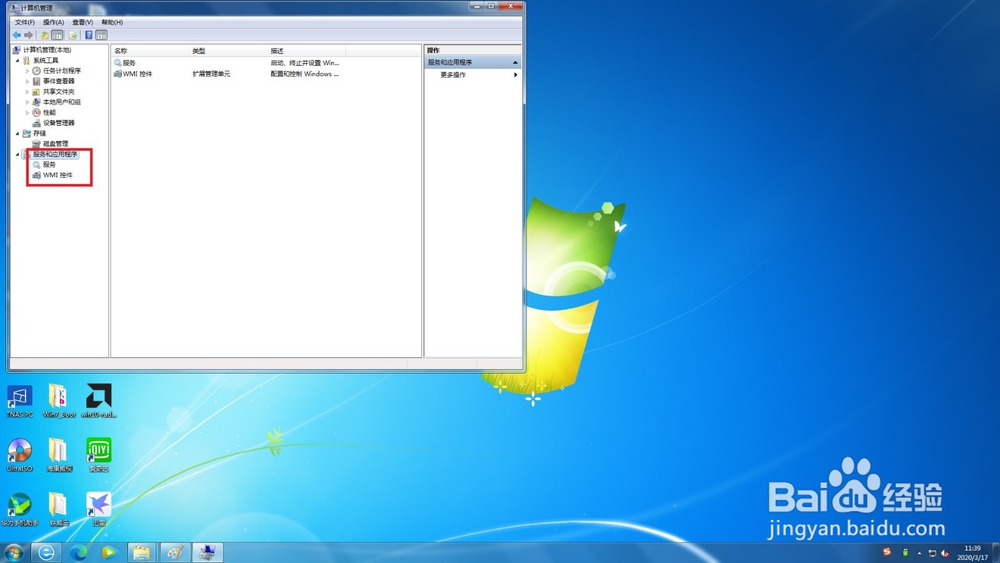
Task: Open the 文件(F) menu
Action: pos(25,22)
